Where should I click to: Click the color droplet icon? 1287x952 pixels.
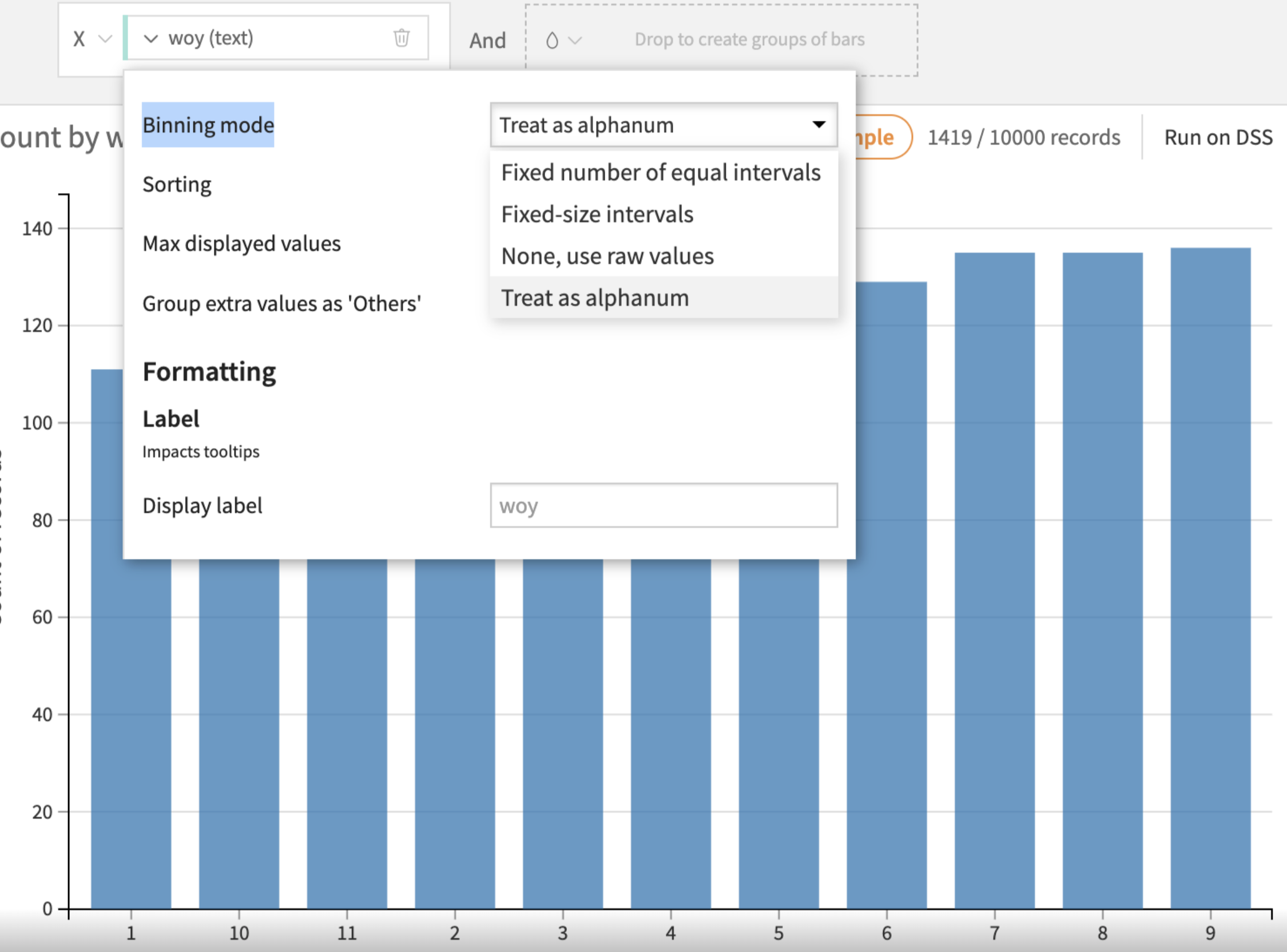(551, 41)
